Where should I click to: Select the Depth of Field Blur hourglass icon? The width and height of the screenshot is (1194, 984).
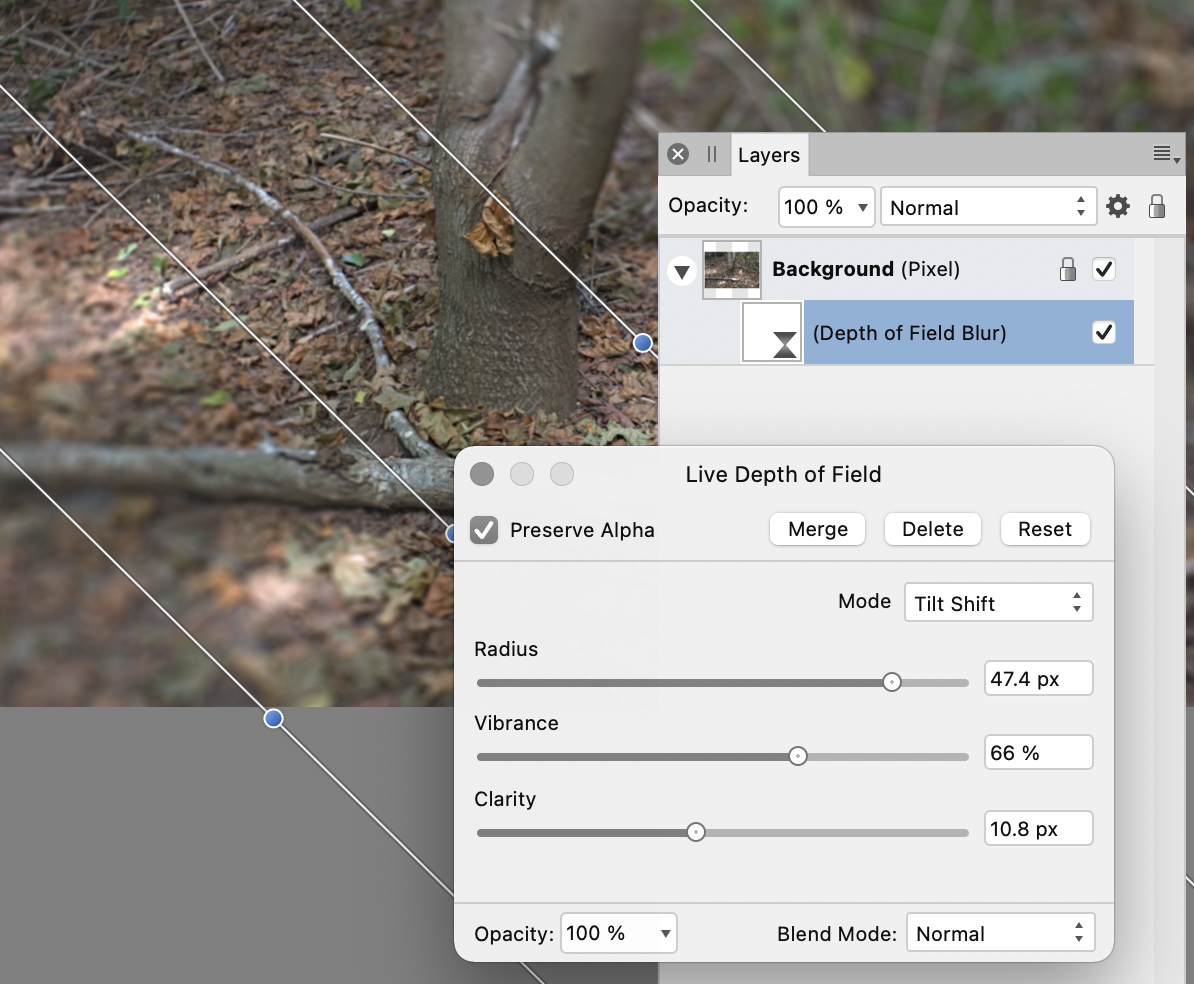pyautogui.click(x=771, y=332)
